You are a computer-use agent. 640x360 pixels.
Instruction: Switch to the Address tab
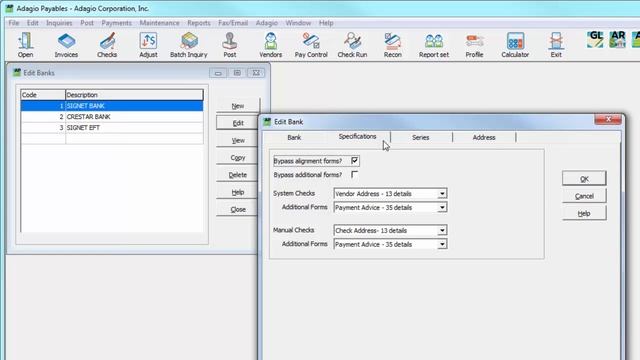[484, 138]
